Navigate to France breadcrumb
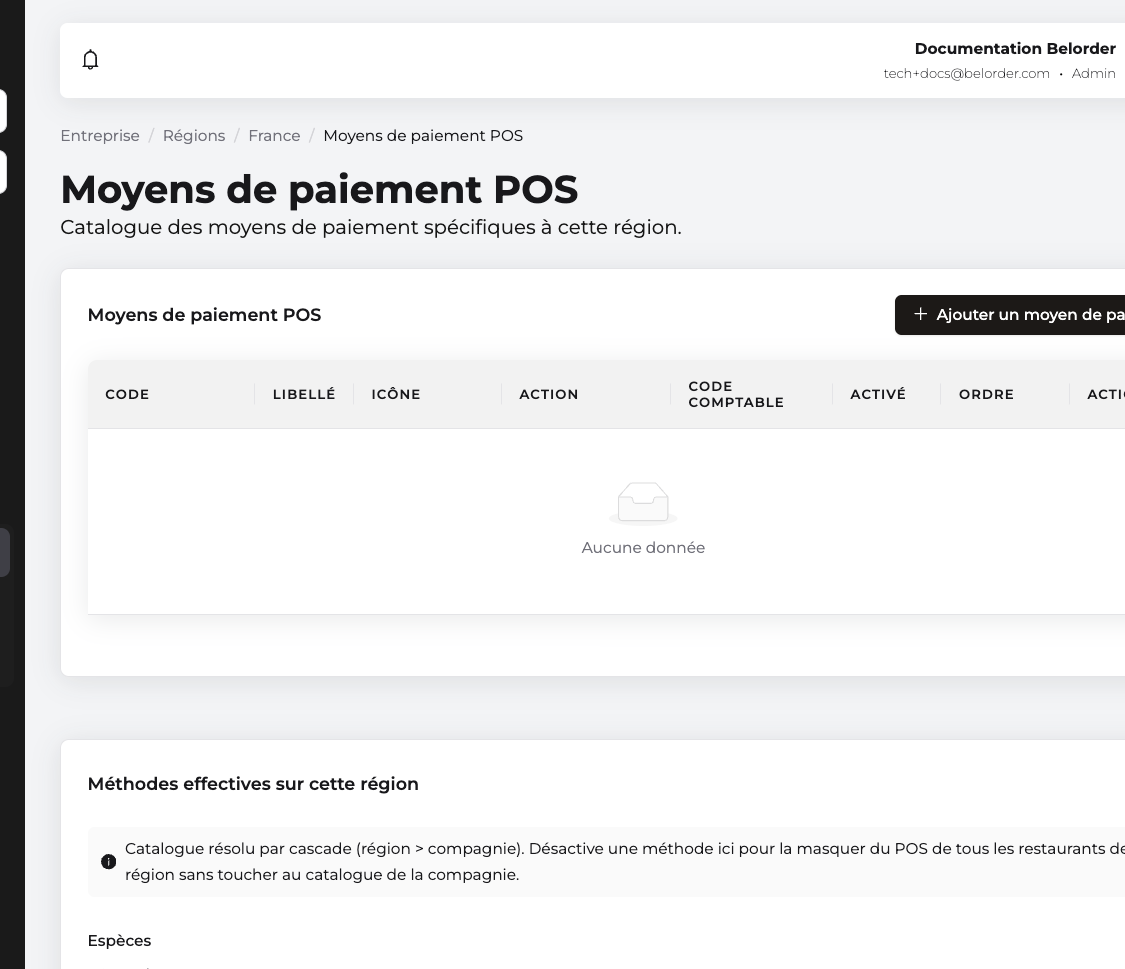Image resolution: width=1125 pixels, height=969 pixels. [x=274, y=136]
